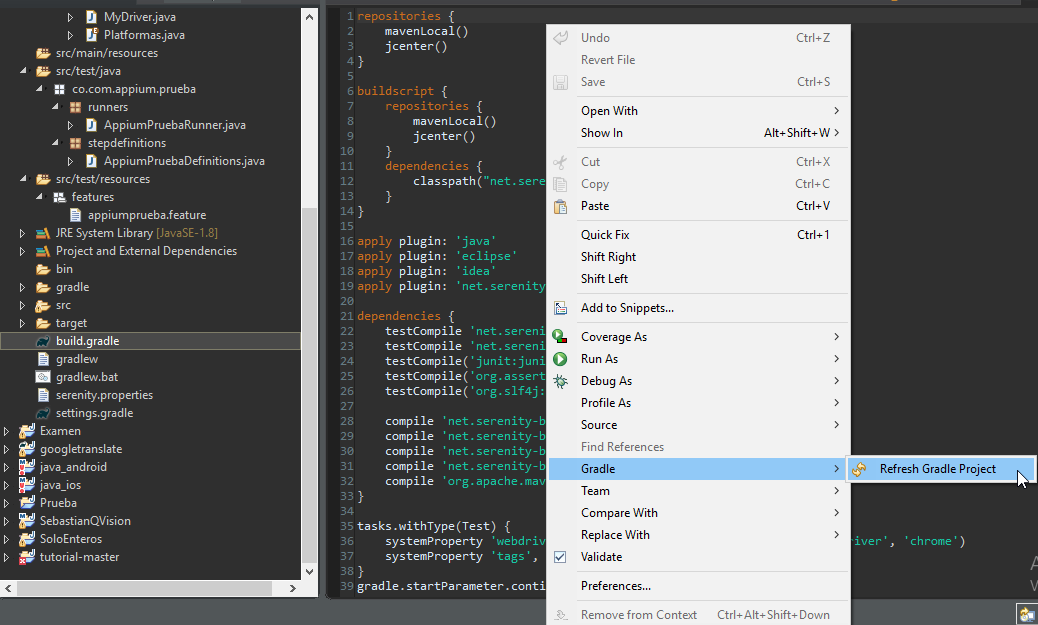Expand the JRE System Library node
The image size is (1038, 625).
pos(23,233)
